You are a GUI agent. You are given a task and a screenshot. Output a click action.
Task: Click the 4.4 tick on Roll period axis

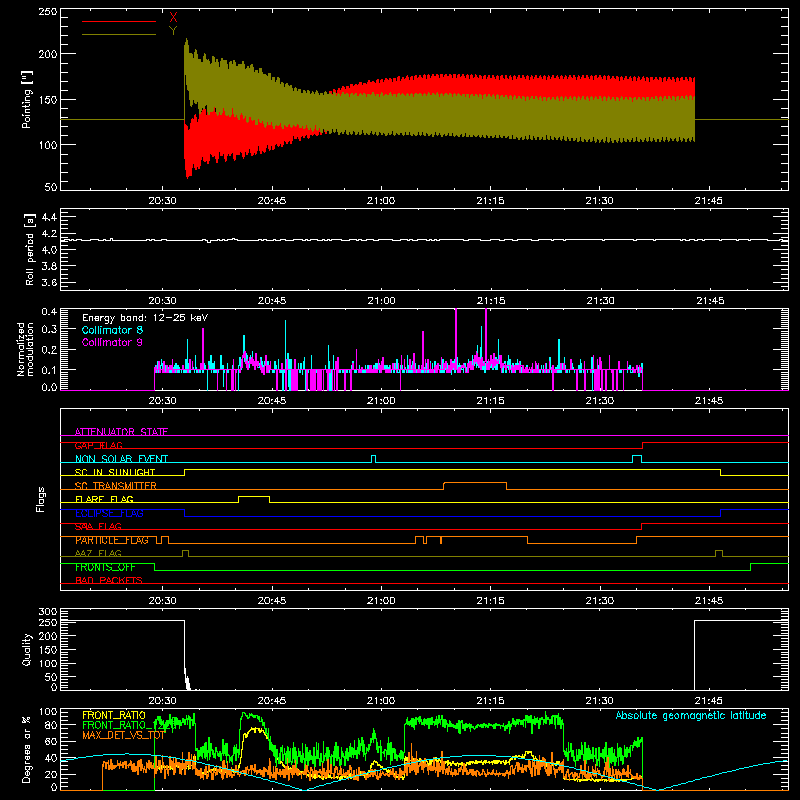(49, 217)
